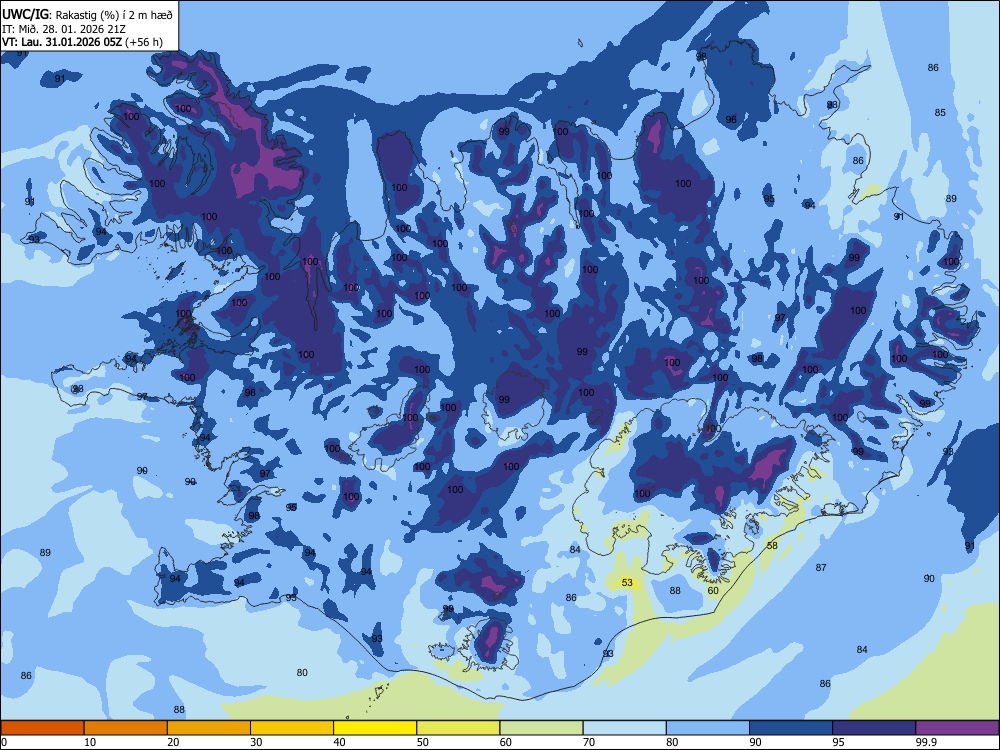Pick the pale blue 70–80 legend swatch

coord(624,728)
